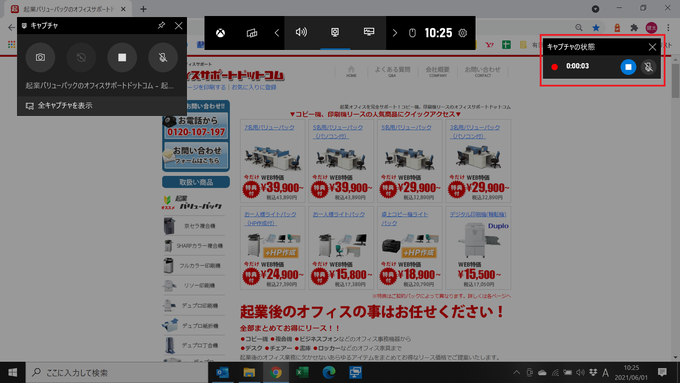Open the notification center icon
The width and height of the screenshot is (680, 383).
tap(662, 373)
